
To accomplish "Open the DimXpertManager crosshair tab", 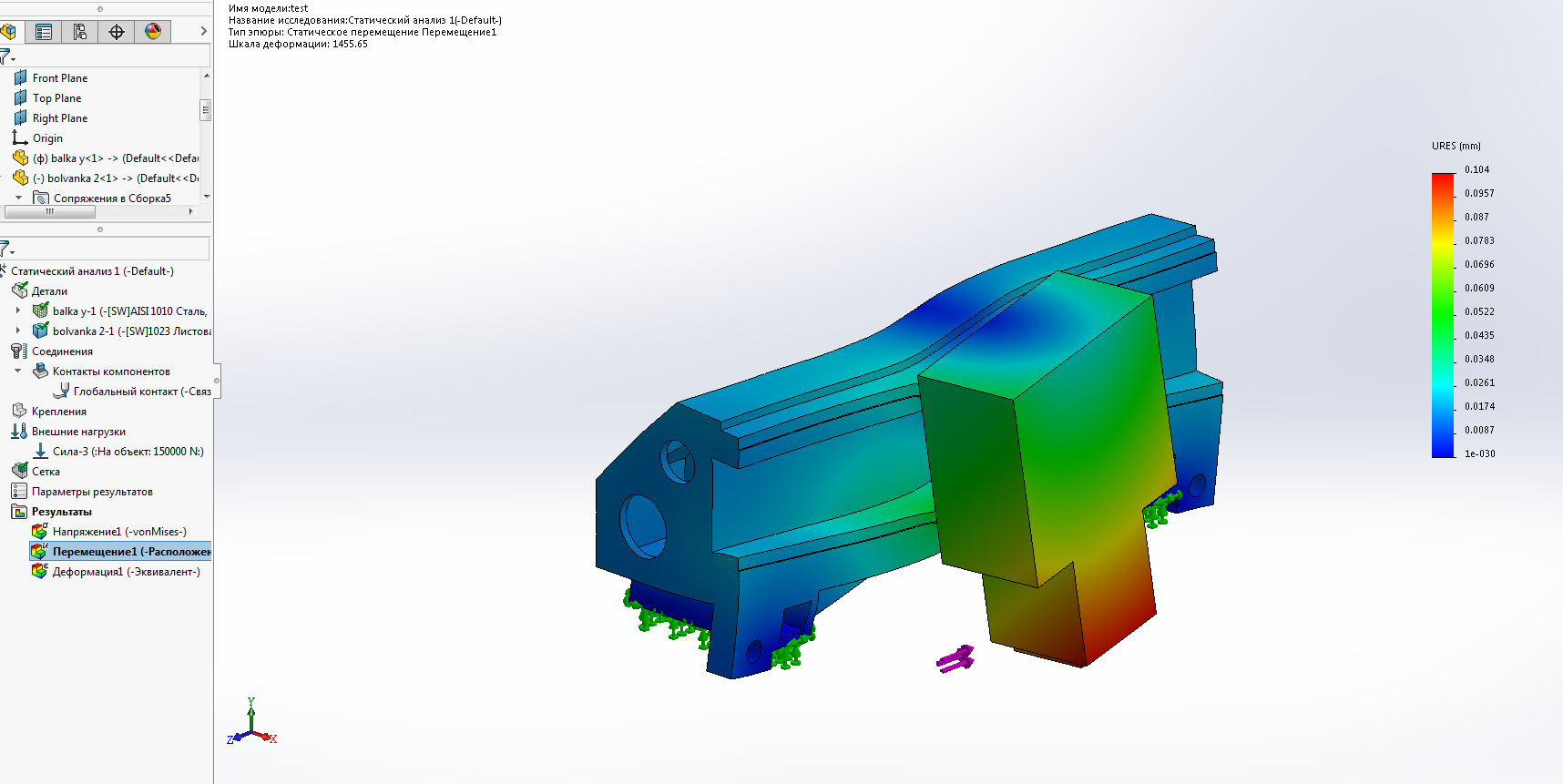I will click(x=117, y=32).
